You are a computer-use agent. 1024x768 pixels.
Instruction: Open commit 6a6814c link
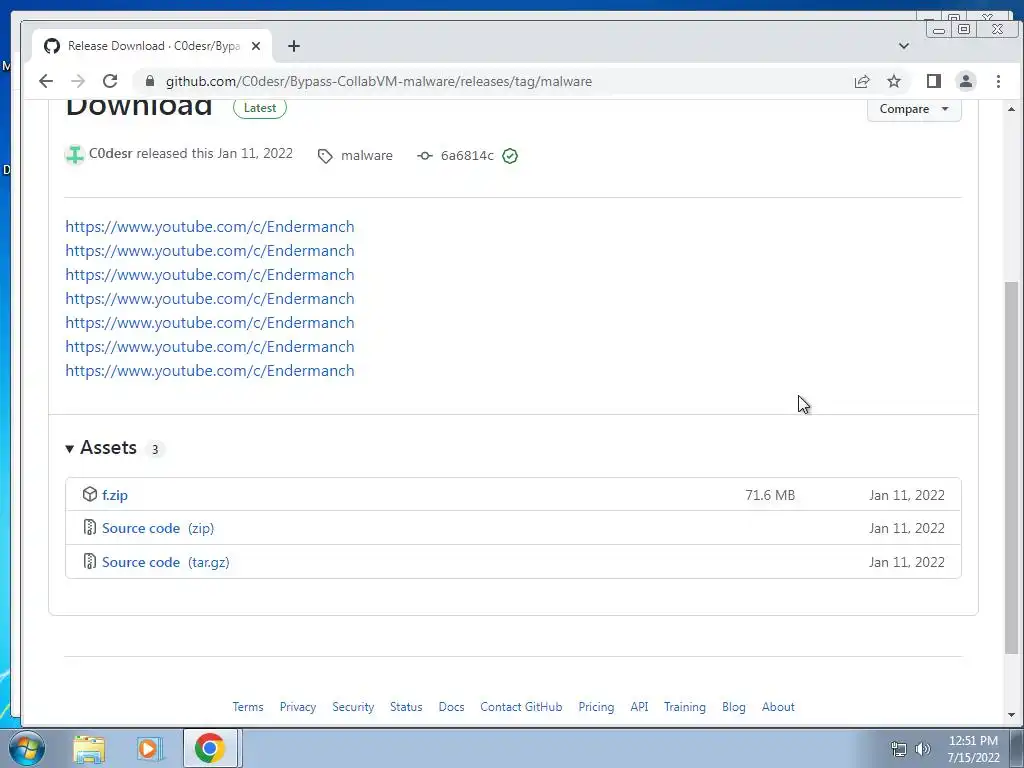coord(467,155)
